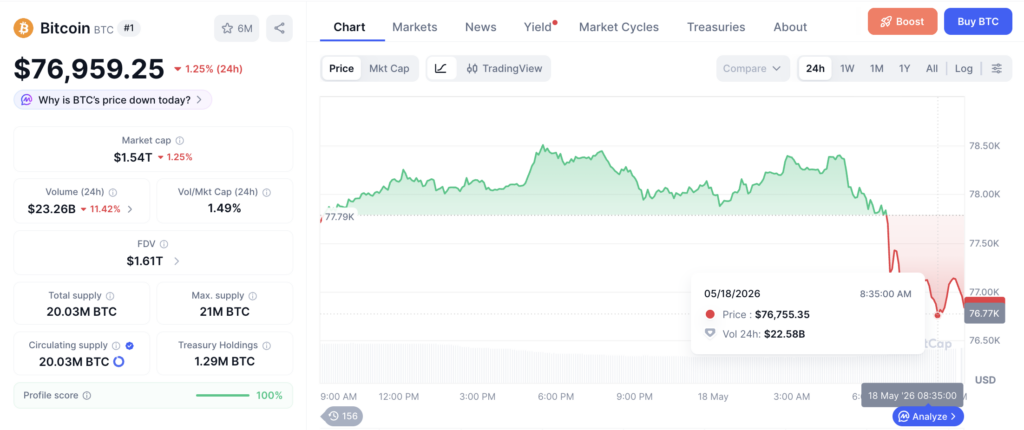Click the 21M BTC max supply value
Screen dimensions: 1024x430
(225, 312)
